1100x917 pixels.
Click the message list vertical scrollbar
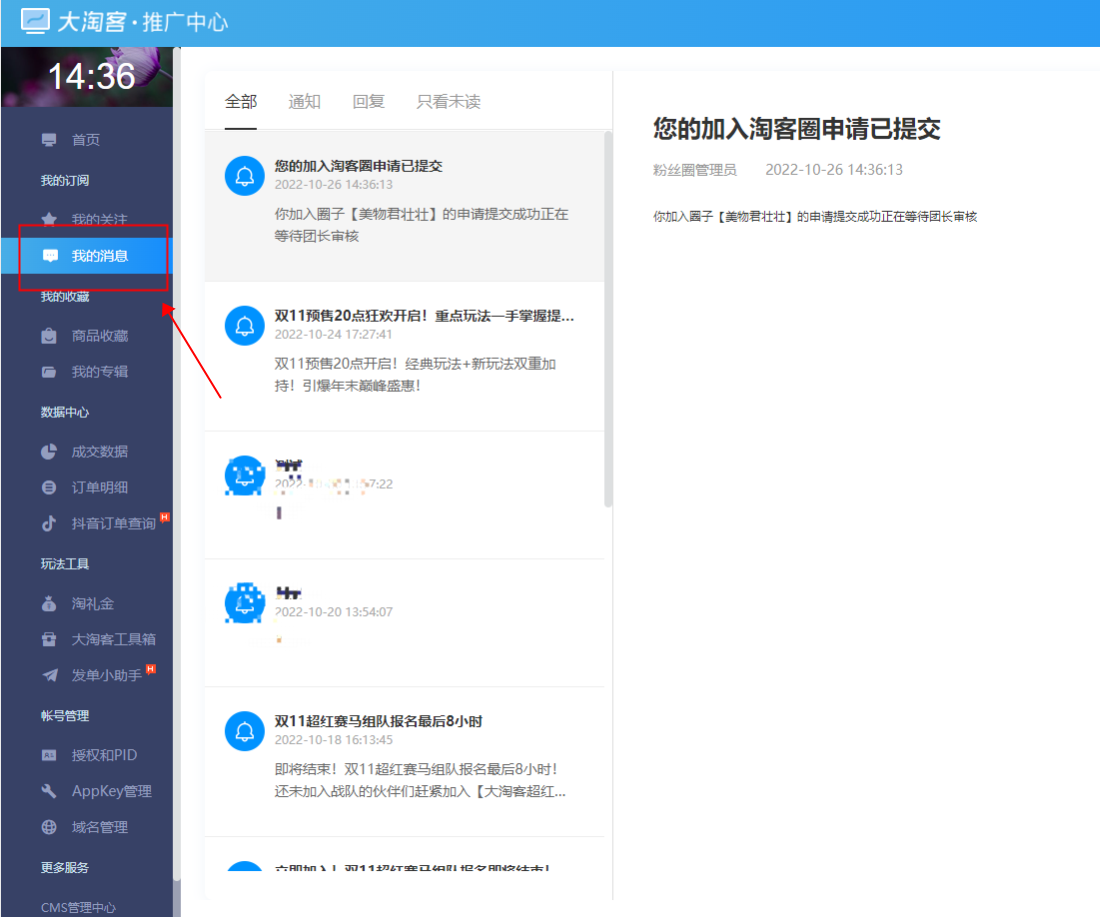click(x=608, y=320)
